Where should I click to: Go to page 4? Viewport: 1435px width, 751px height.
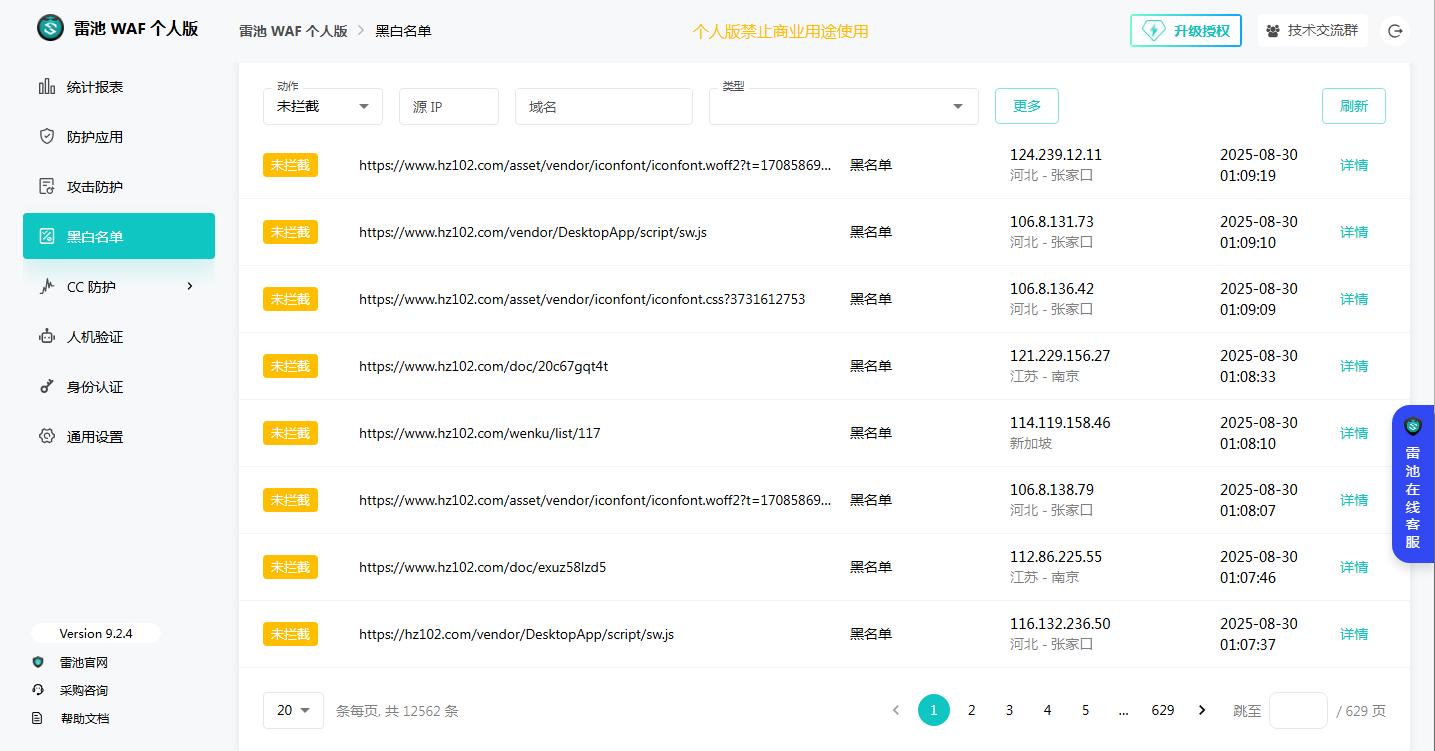pyautogui.click(x=1047, y=710)
